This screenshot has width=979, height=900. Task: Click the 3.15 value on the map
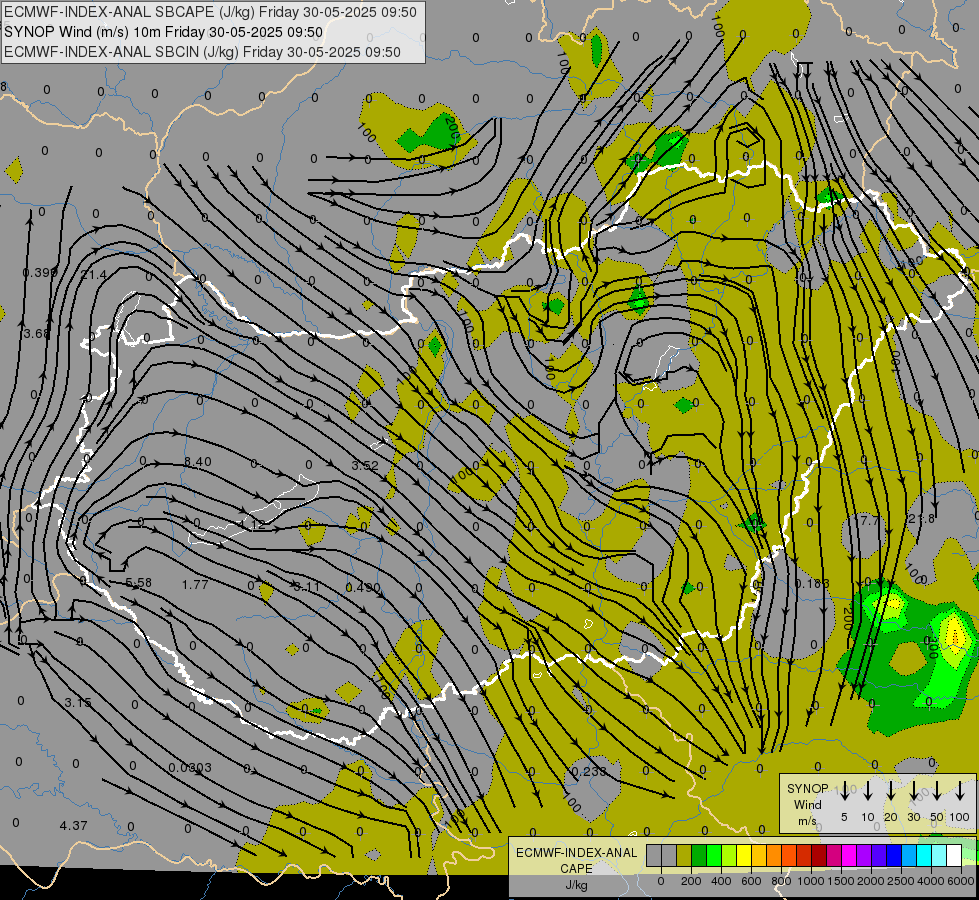pyautogui.click(x=78, y=703)
